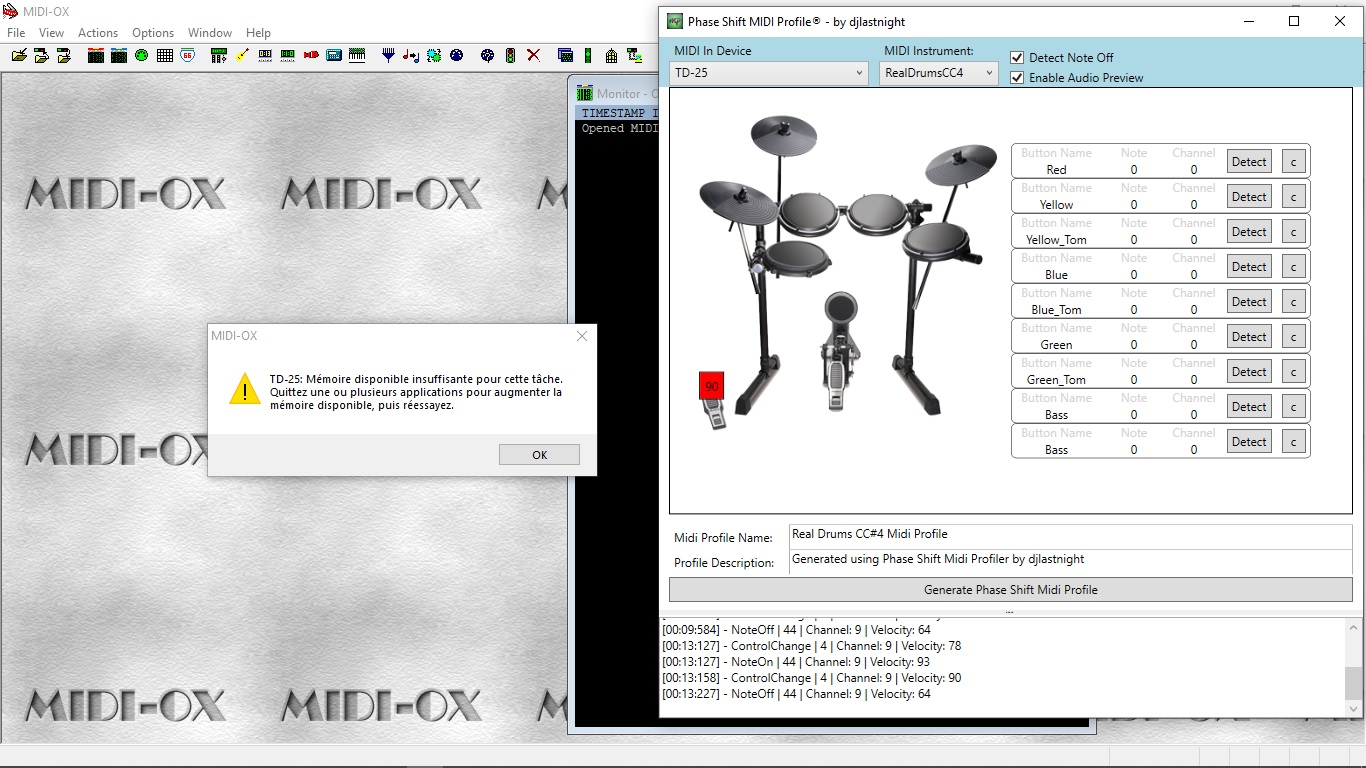Click the yellow warning triangle in MIDI-OX dialog

244,389
